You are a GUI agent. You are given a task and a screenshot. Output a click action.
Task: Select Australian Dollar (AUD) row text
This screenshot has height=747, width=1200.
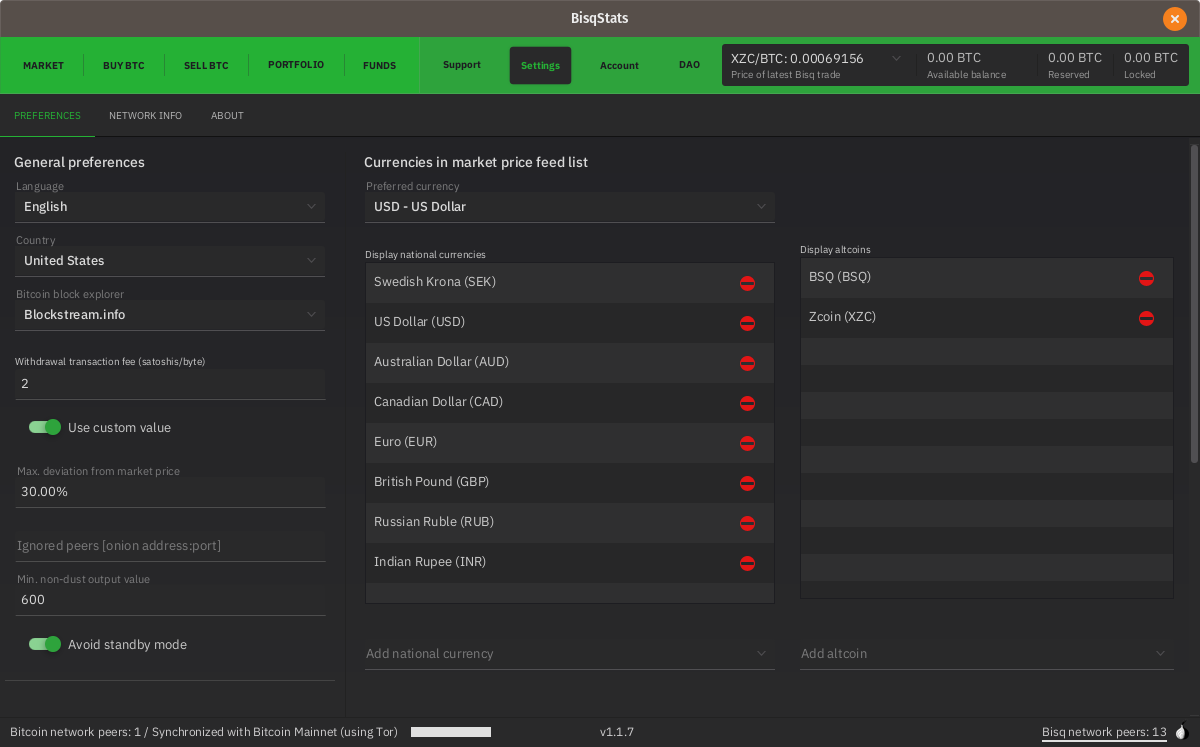(x=441, y=362)
